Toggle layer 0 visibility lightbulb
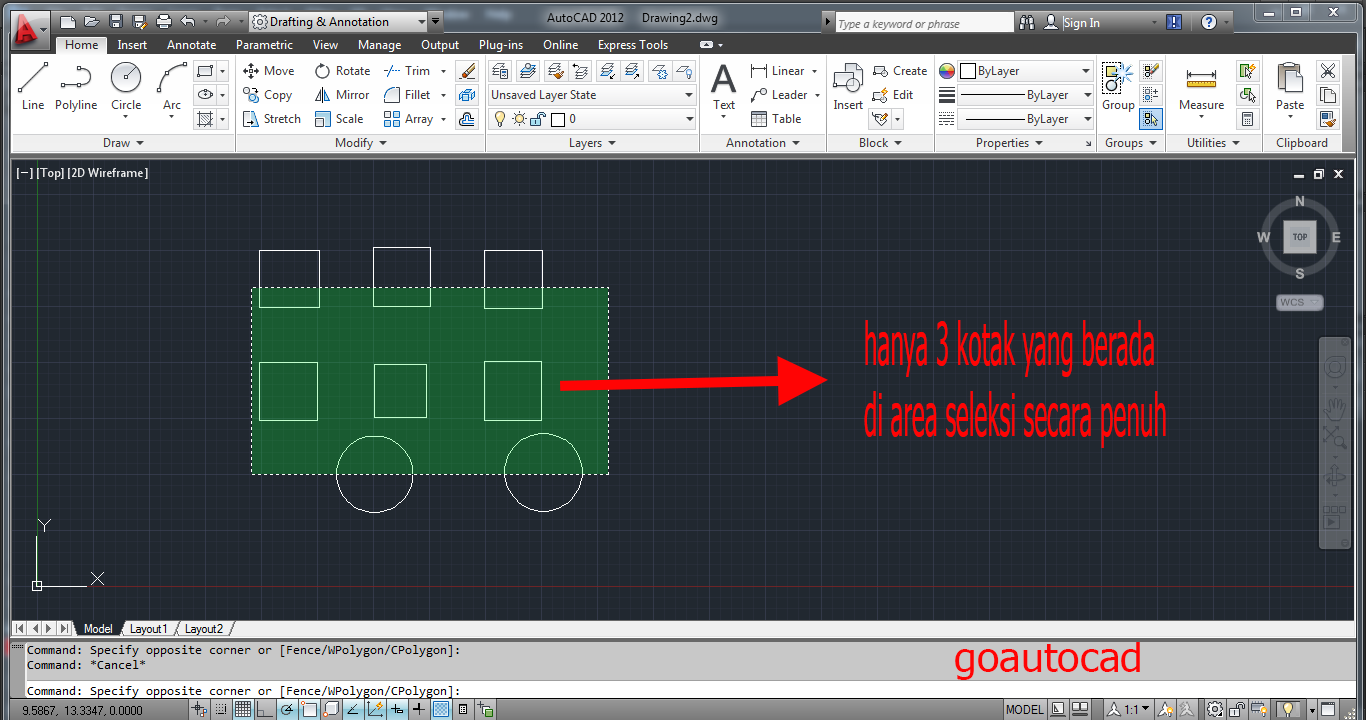The image size is (1366, 720). 500,118
